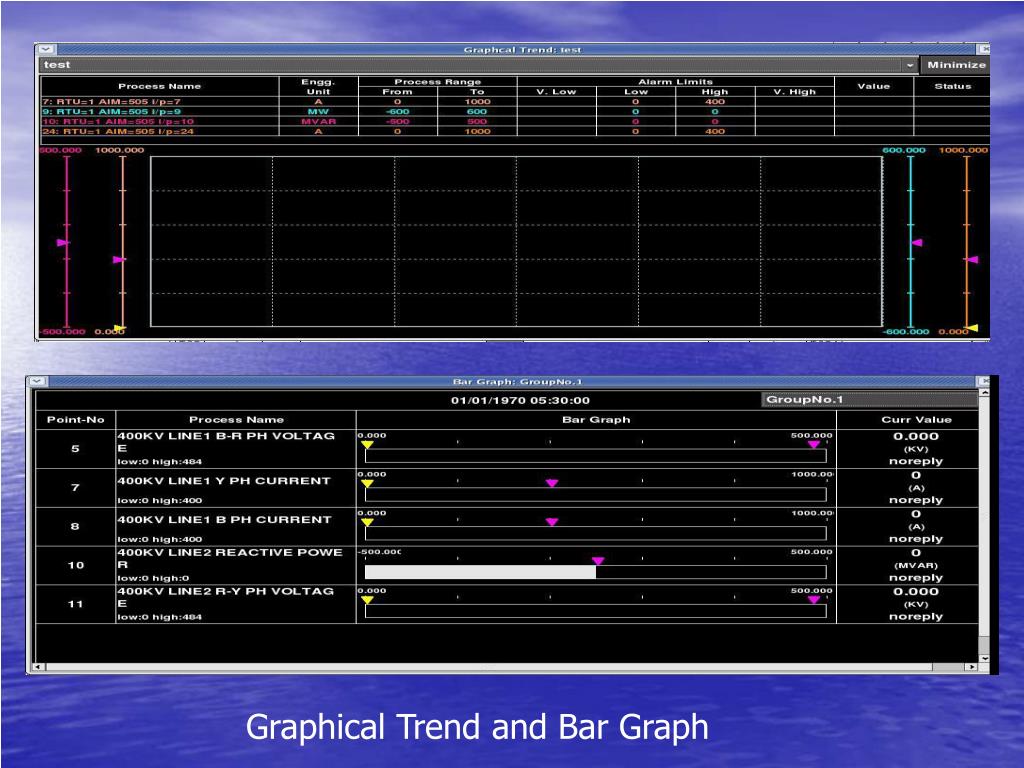Click yellow marker at bottom of orange right axis

point(973,328)
